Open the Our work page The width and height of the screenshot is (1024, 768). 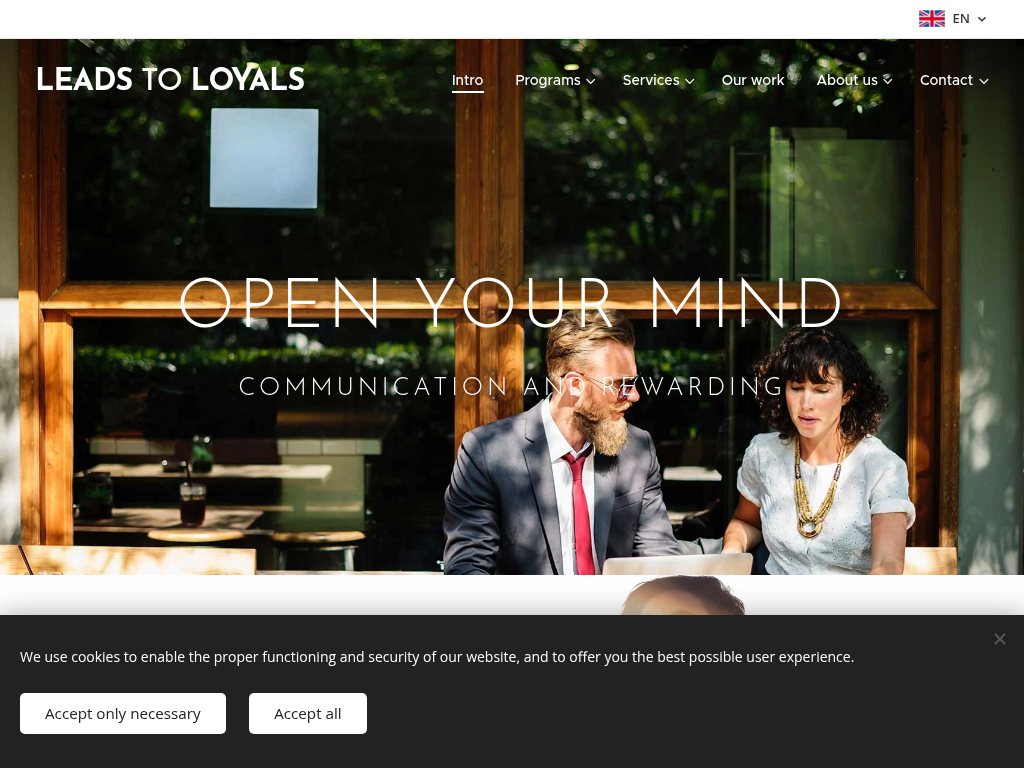[752, 80]
